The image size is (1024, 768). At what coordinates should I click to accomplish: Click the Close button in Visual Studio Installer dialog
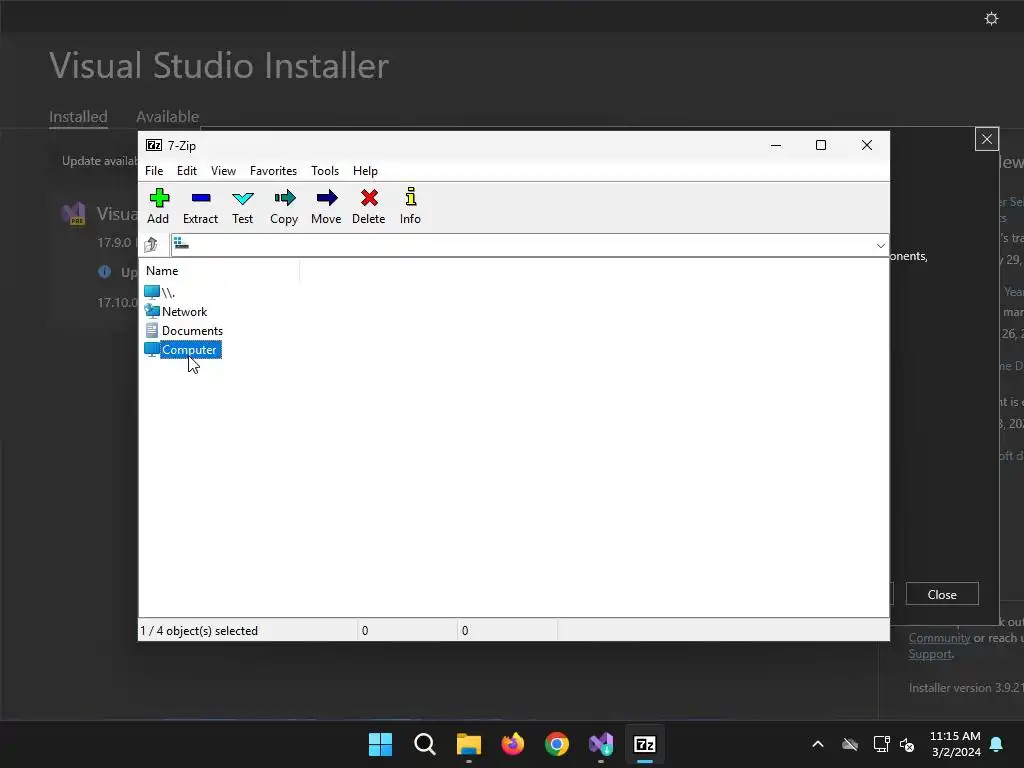pos(942,594)
